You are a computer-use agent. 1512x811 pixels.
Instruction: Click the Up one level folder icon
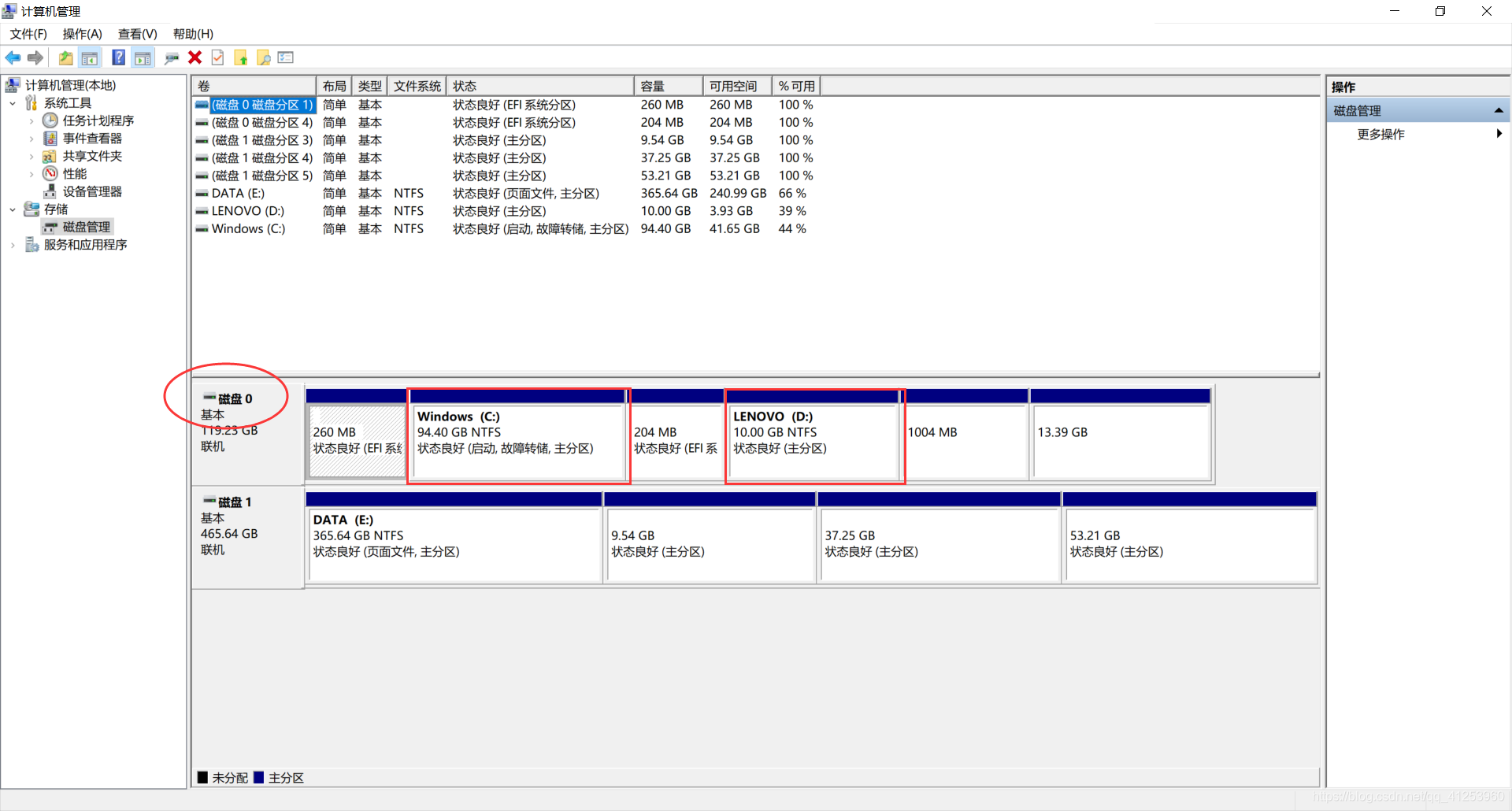click(66, 57)
